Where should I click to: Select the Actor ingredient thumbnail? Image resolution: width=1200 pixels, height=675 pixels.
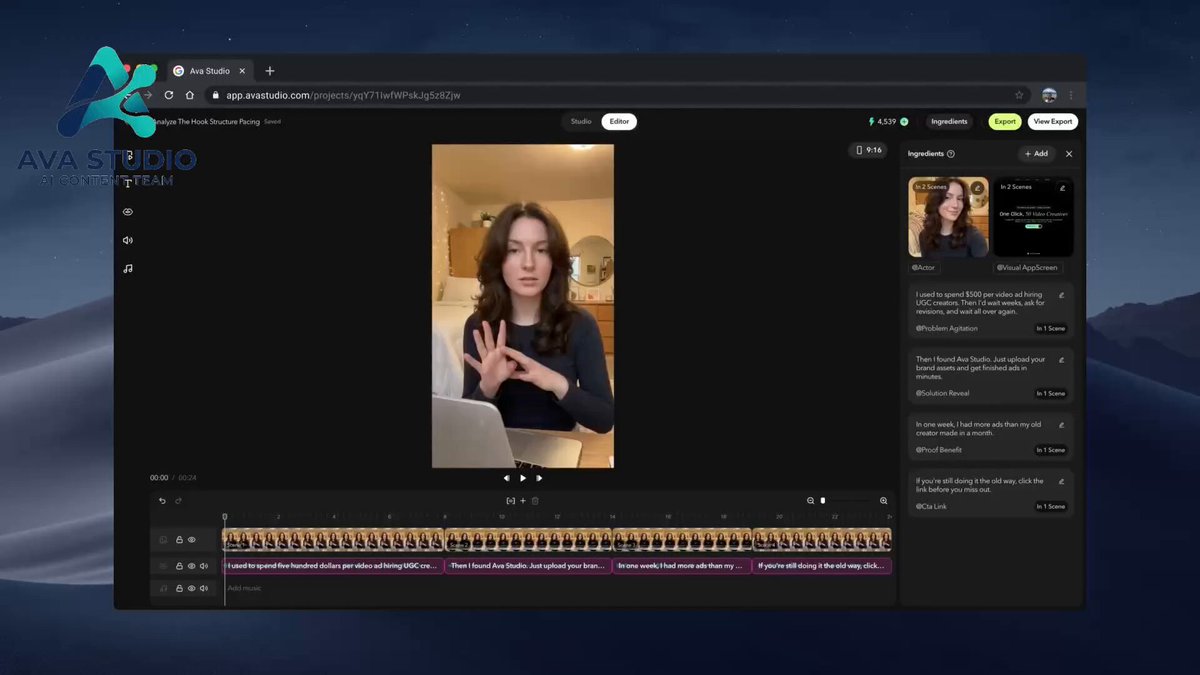click(948, 217)
